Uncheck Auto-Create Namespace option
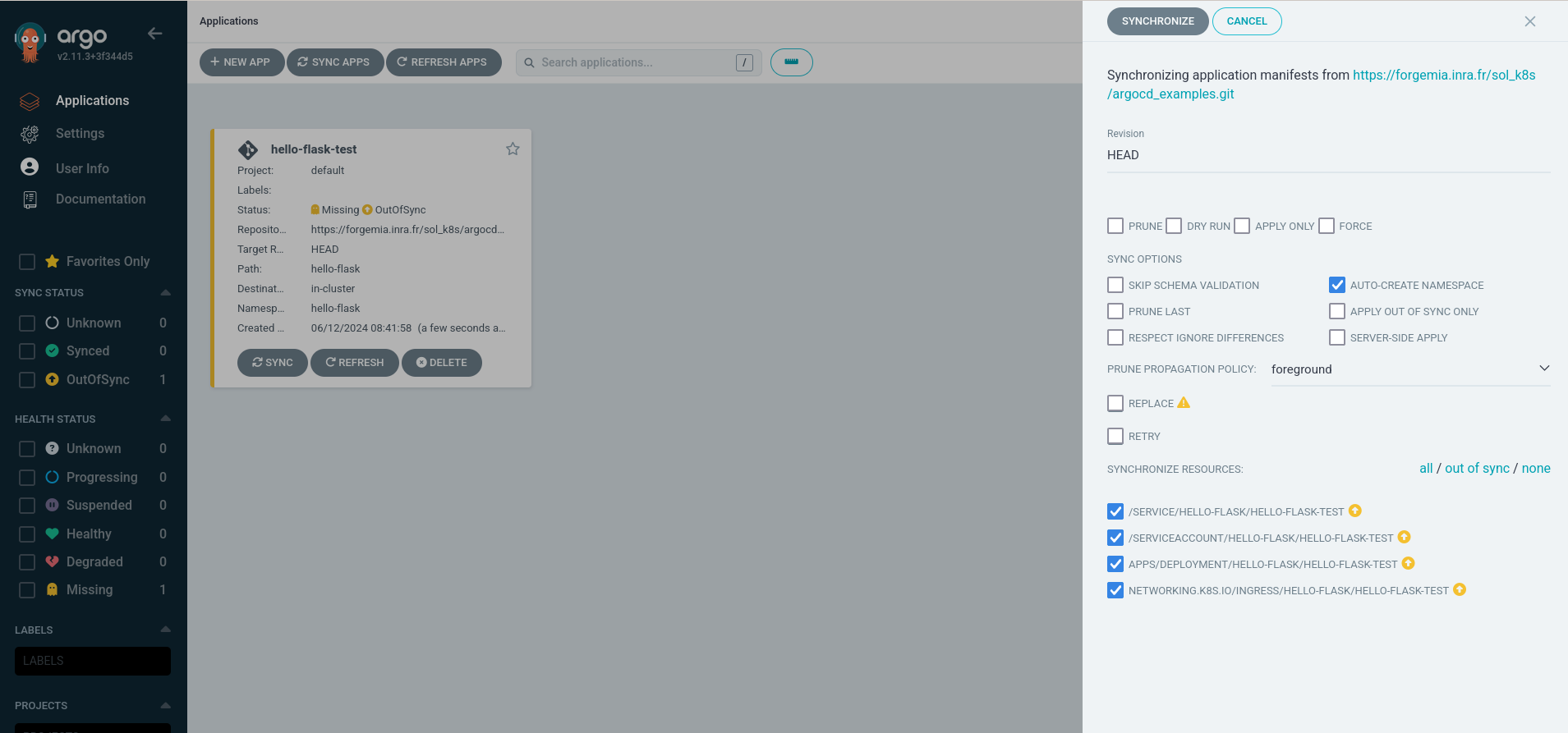Viewport: 1568px width, 733px height. point(1337,285)
